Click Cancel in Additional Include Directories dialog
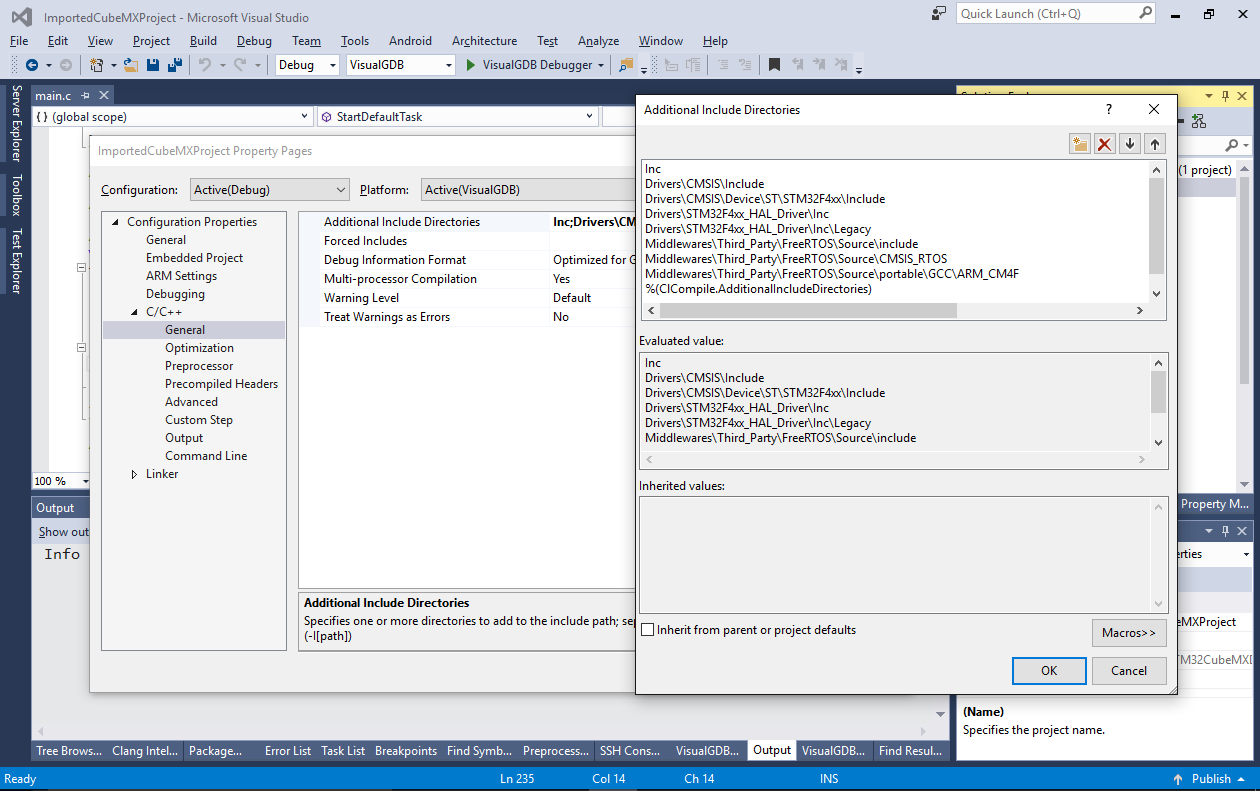This screenshot has width=1260, height=791. click(x=1129, y=671)
